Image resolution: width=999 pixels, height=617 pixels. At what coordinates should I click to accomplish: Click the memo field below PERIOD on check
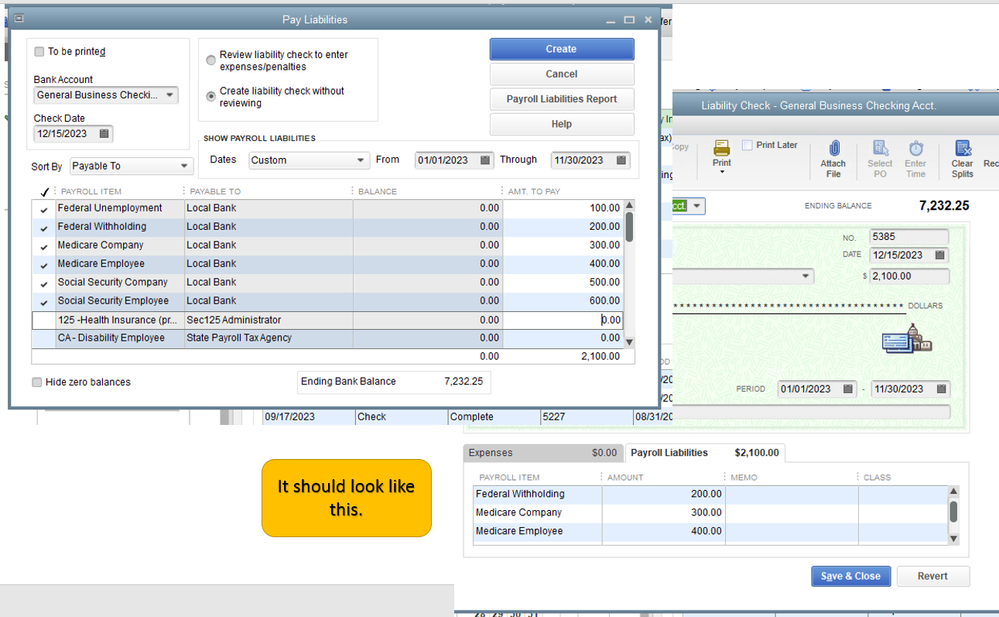(x=812, y=412)
